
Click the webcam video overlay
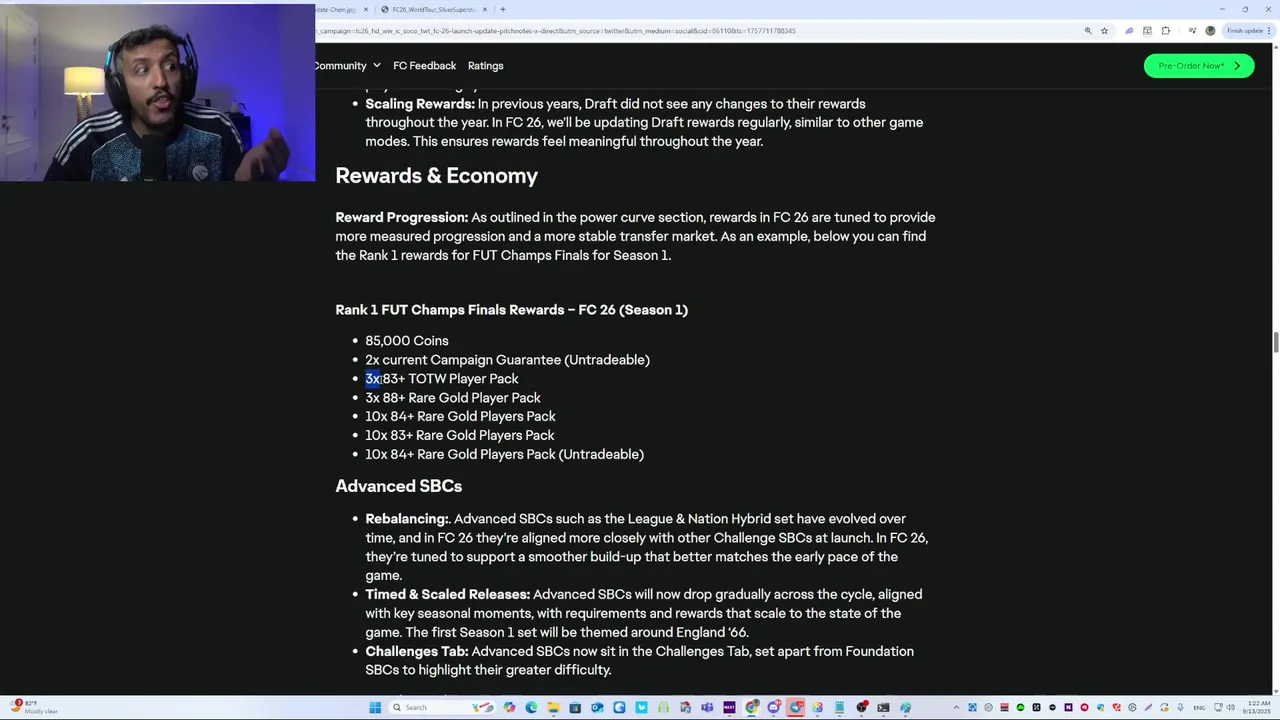coord(157,92)
